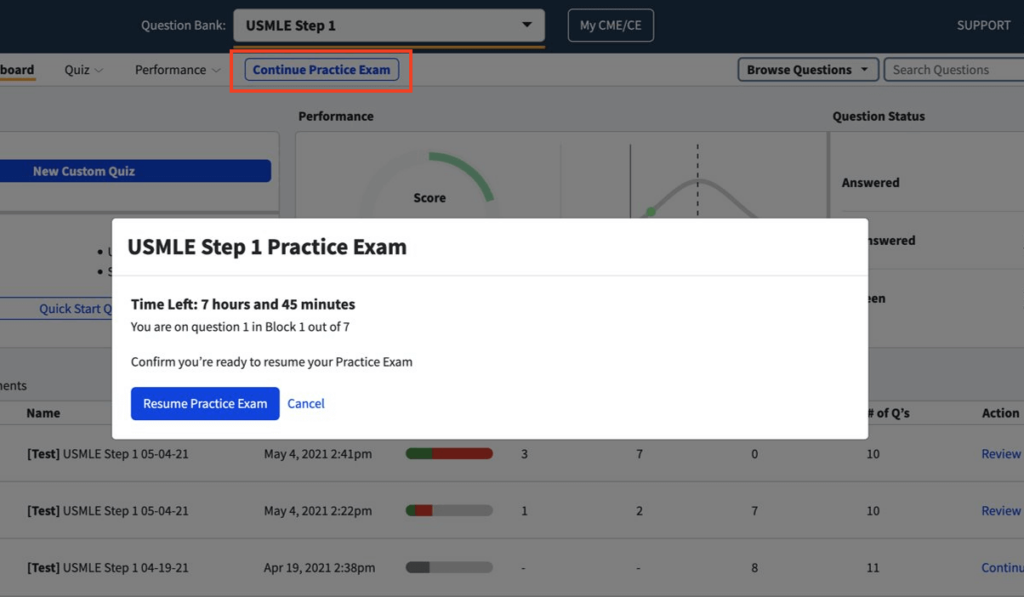Click the progress bar of the 2:41pm quiz
Image resolution: width=1024 pixels, height=597 pixels.
pyautogui.click(x=449, y=454)
